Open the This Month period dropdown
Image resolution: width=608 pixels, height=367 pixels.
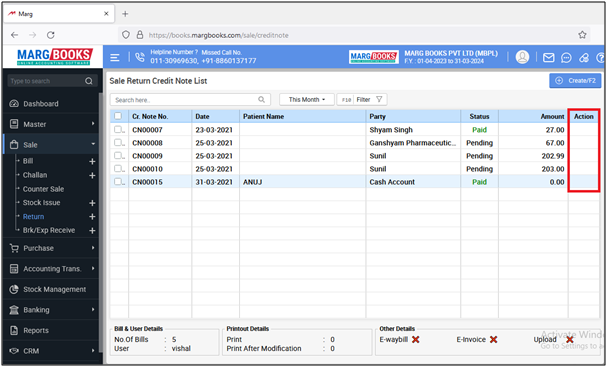tap(307, 100)
